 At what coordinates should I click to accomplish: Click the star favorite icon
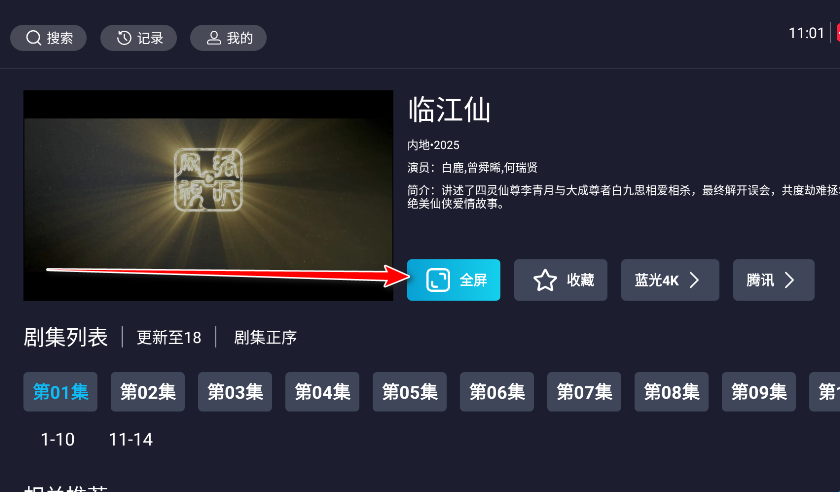[x=545, y=280]
